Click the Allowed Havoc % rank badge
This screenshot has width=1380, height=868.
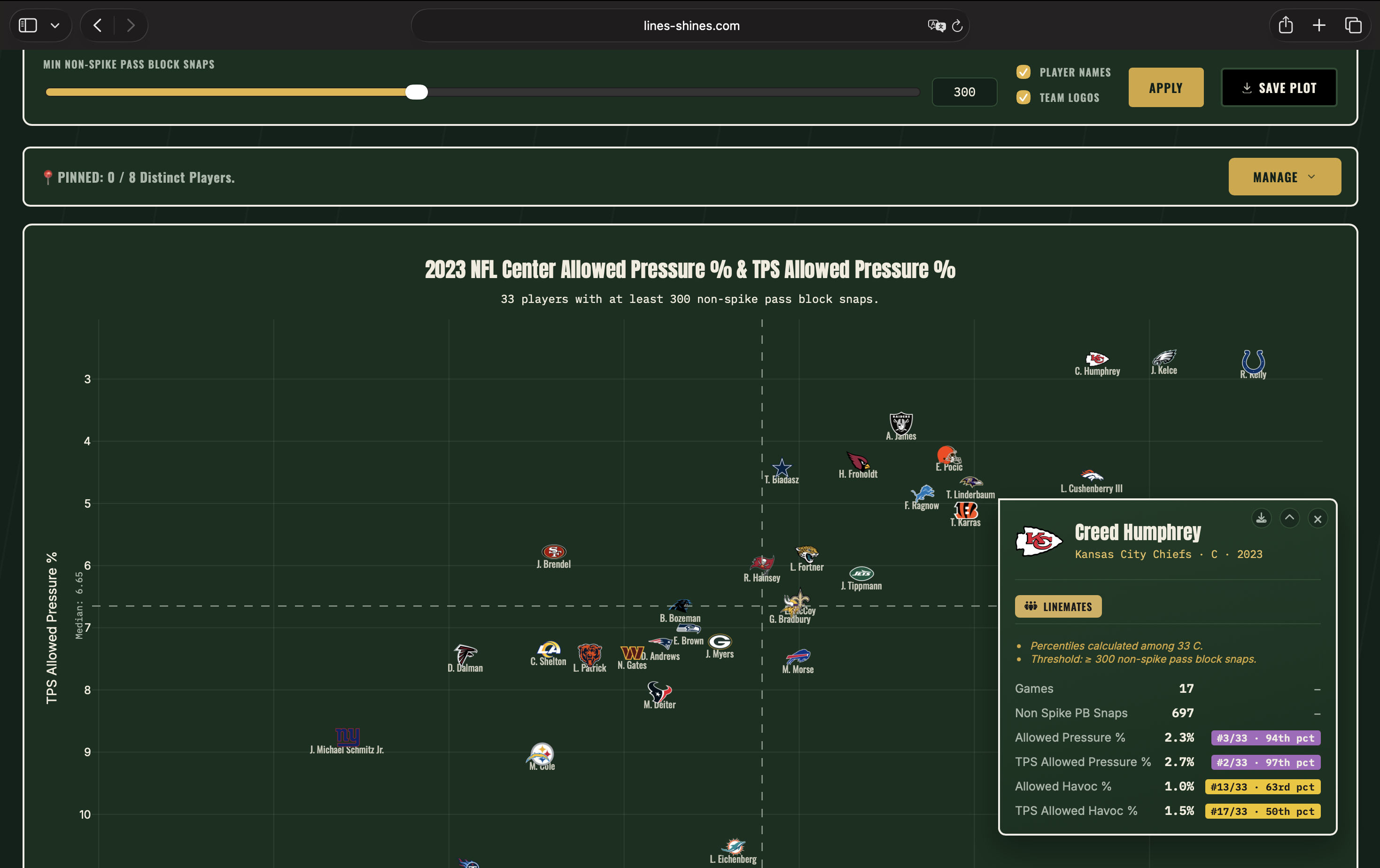pyautogui.click(x=1263, y=787)
